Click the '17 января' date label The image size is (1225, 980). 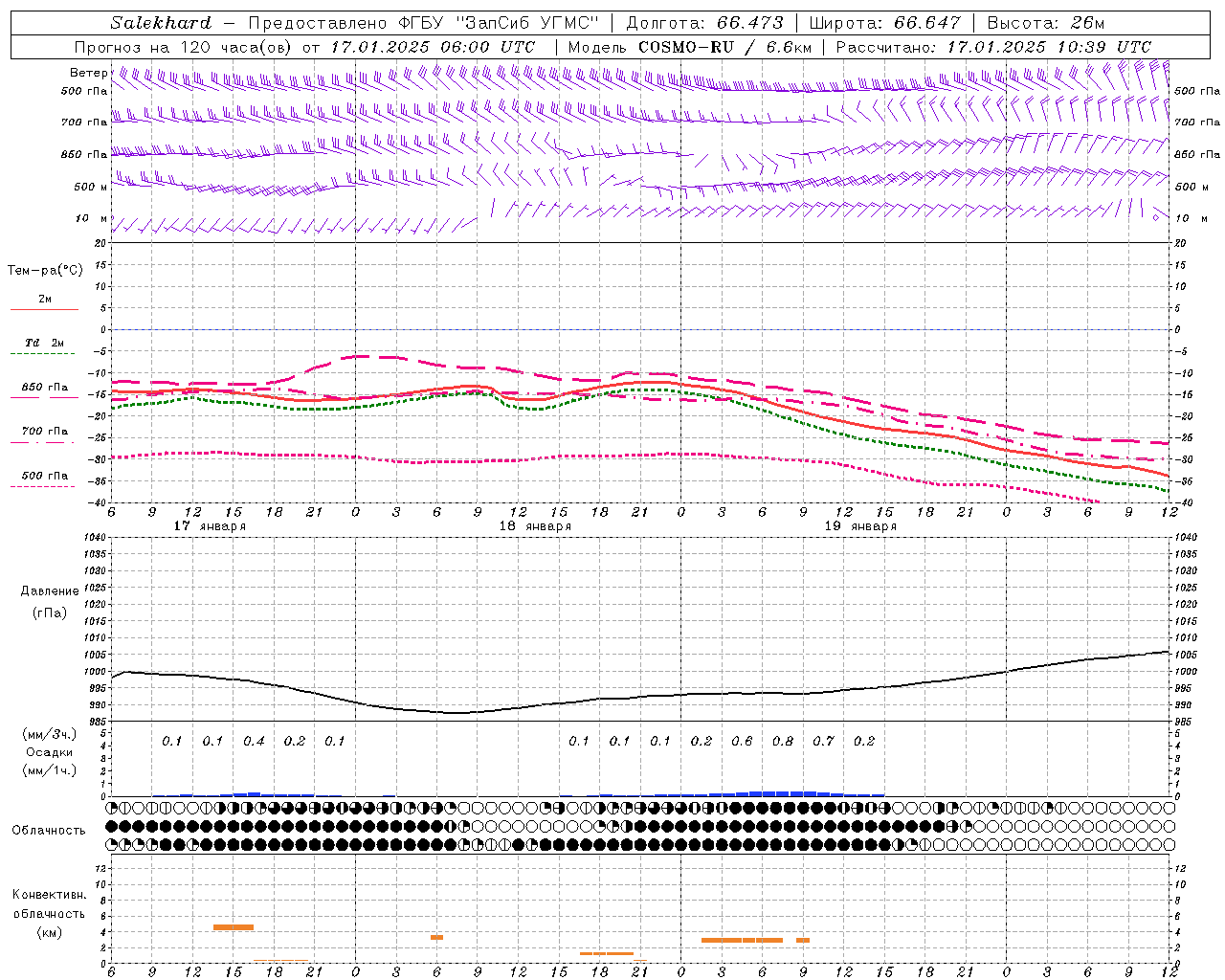210,526
